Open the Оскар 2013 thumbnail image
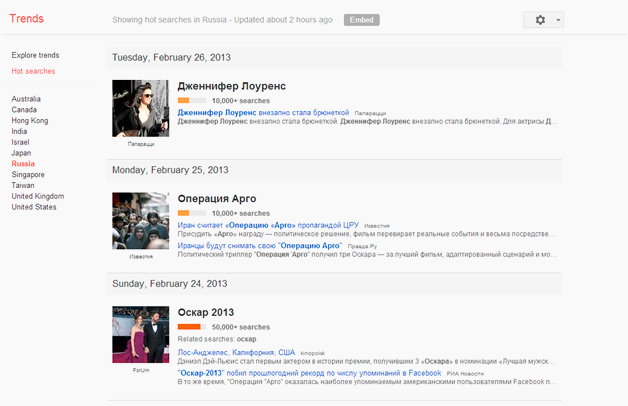 pyautogui.click(x=141, y=334)
